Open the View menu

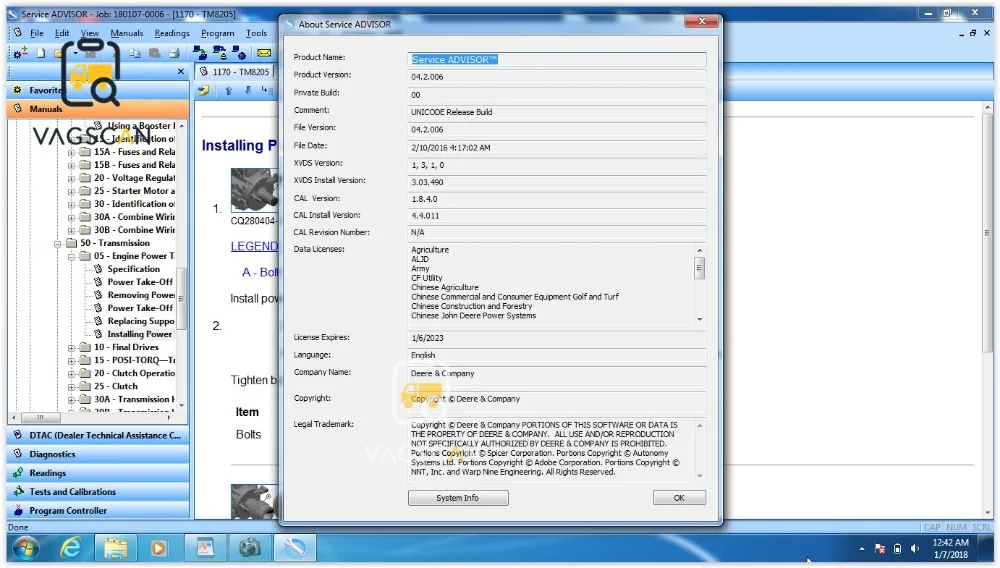pyautogui.click(x=90, y=33)
